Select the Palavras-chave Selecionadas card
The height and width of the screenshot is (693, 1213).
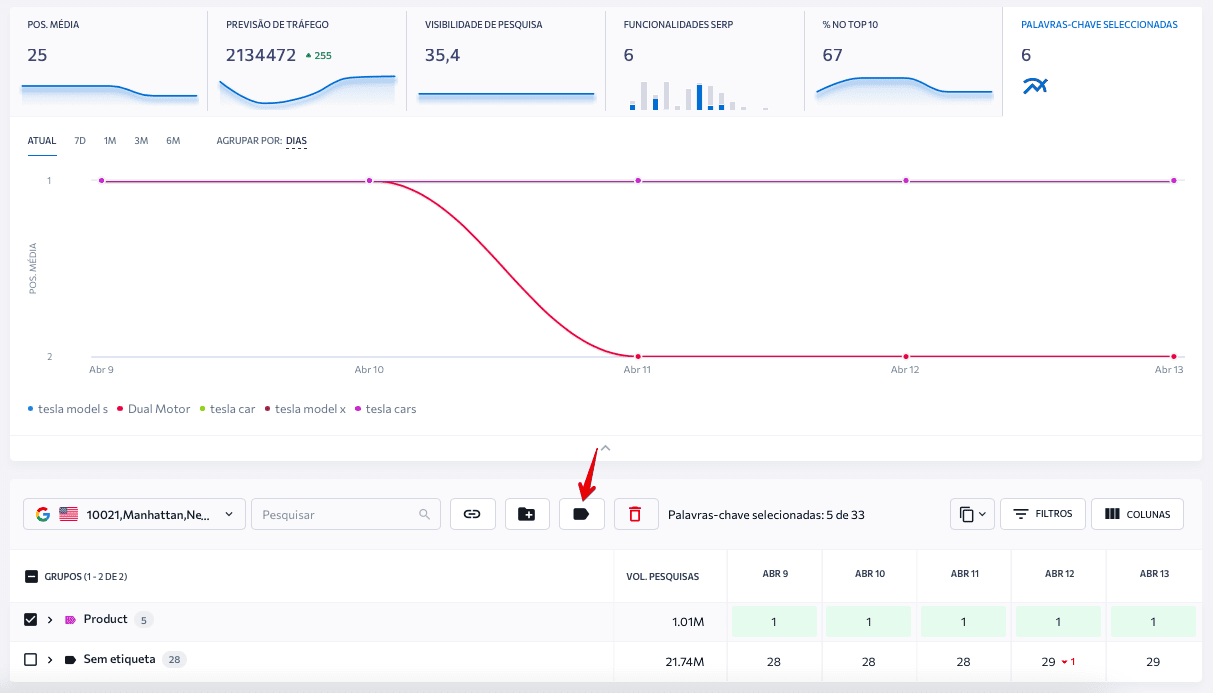point(1102,60)
